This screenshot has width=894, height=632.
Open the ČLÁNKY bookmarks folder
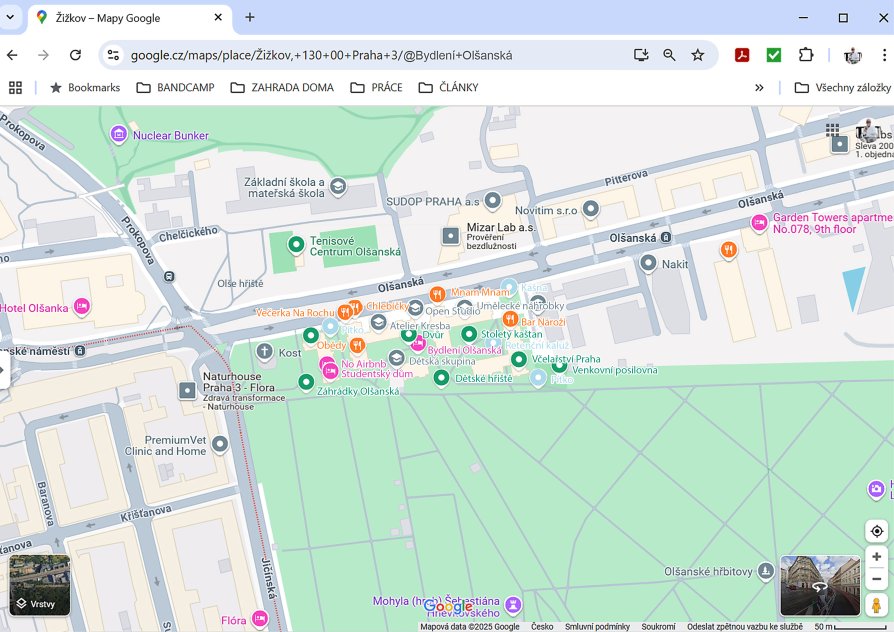448,87
